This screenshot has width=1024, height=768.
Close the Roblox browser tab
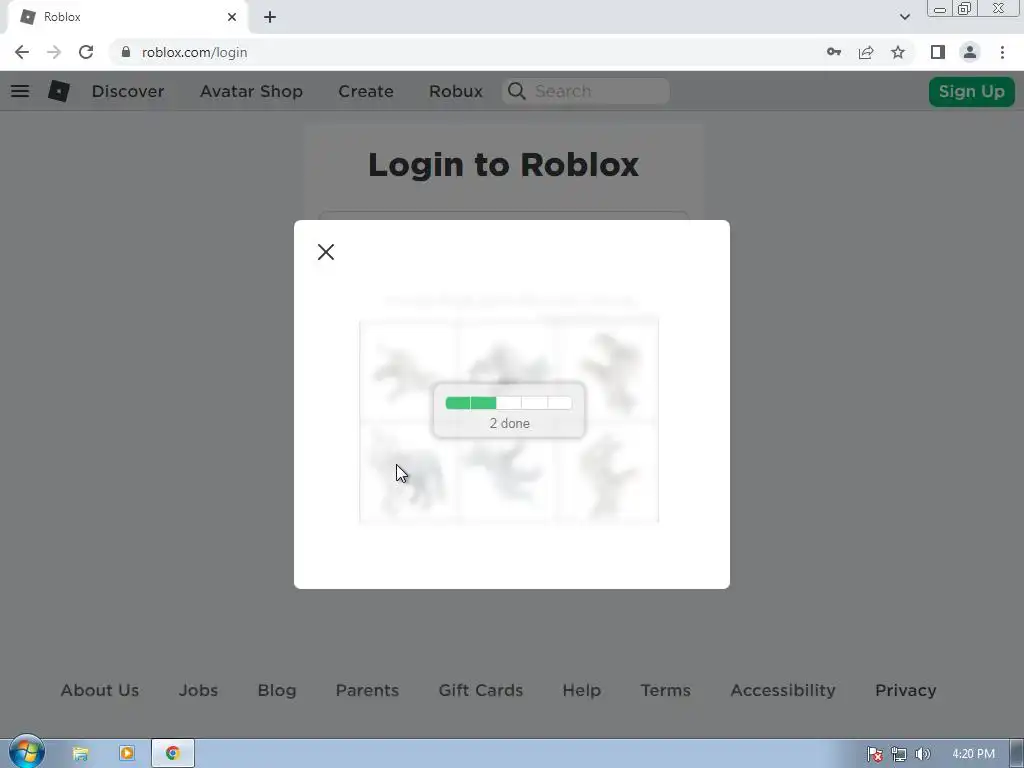232,17
